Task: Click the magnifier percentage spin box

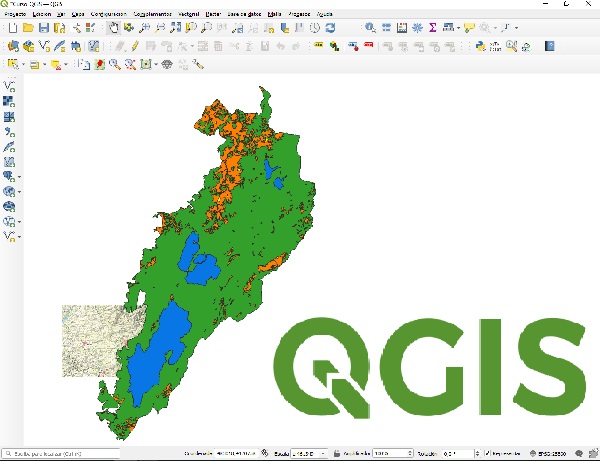Action: coord(393,453)
